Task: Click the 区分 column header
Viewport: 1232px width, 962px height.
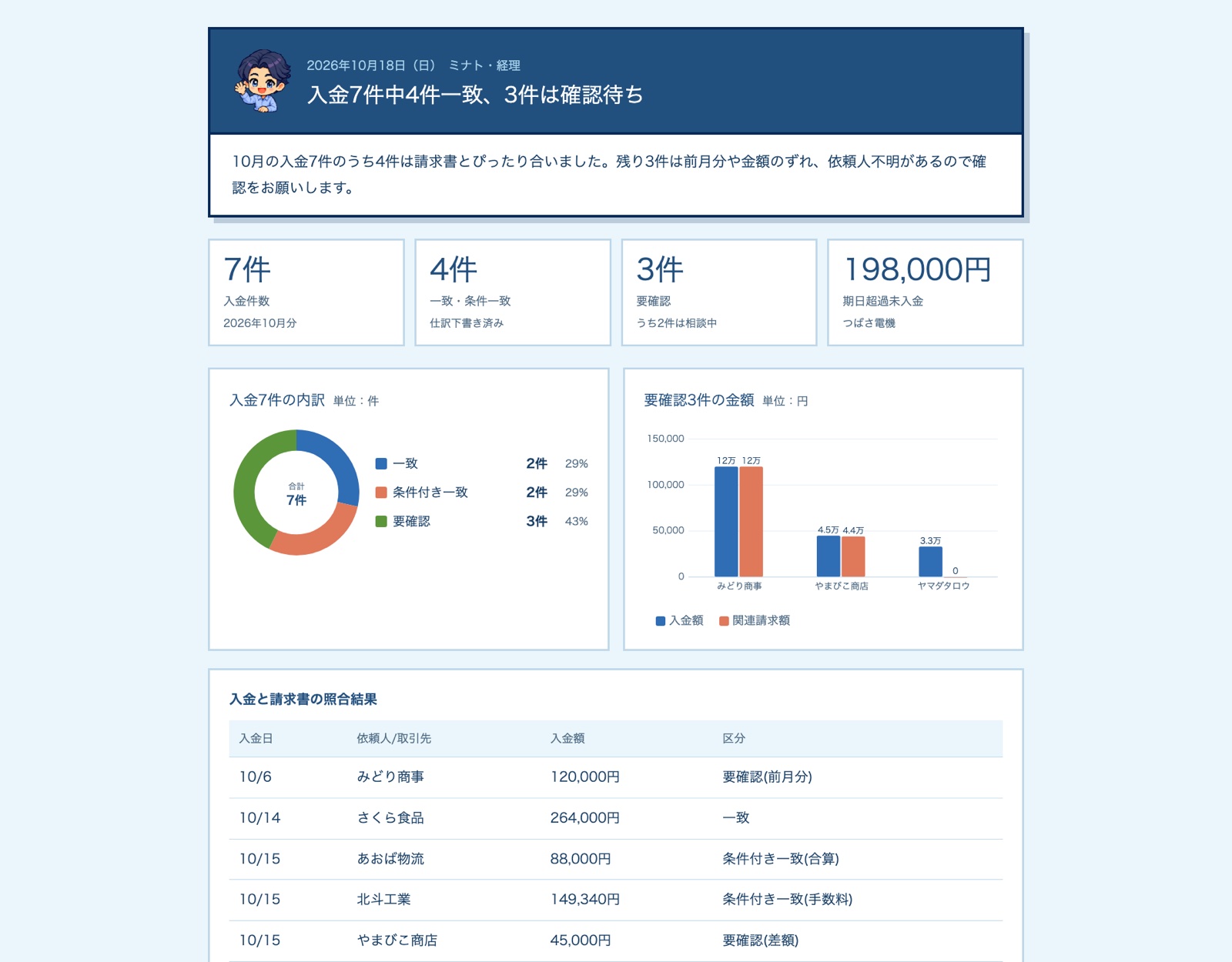Action: (x=734, y=739)
